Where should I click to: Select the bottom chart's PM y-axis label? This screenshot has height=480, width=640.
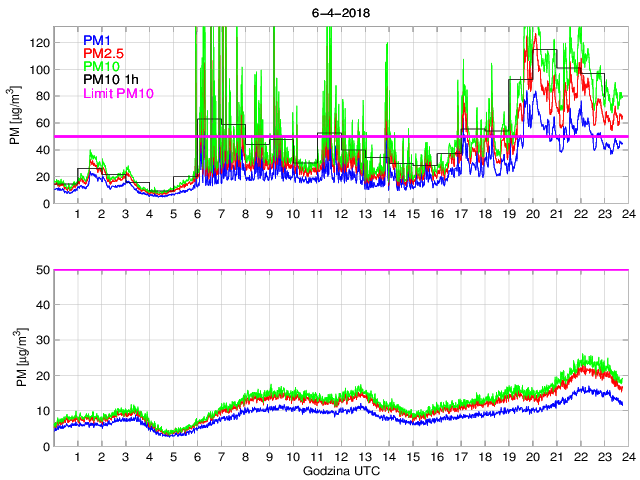pos(14,357)
